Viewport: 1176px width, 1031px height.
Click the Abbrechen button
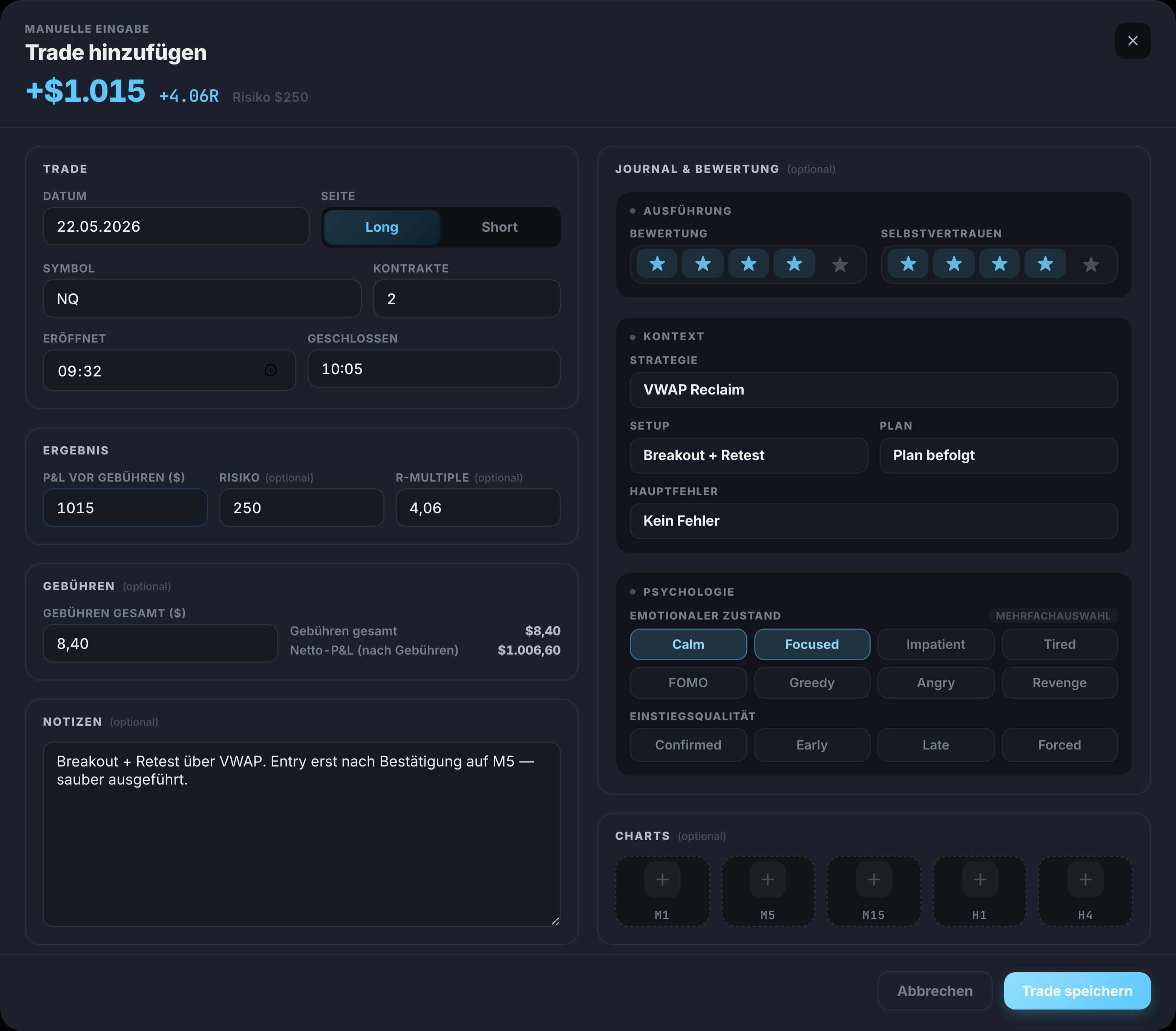(934, 991)
